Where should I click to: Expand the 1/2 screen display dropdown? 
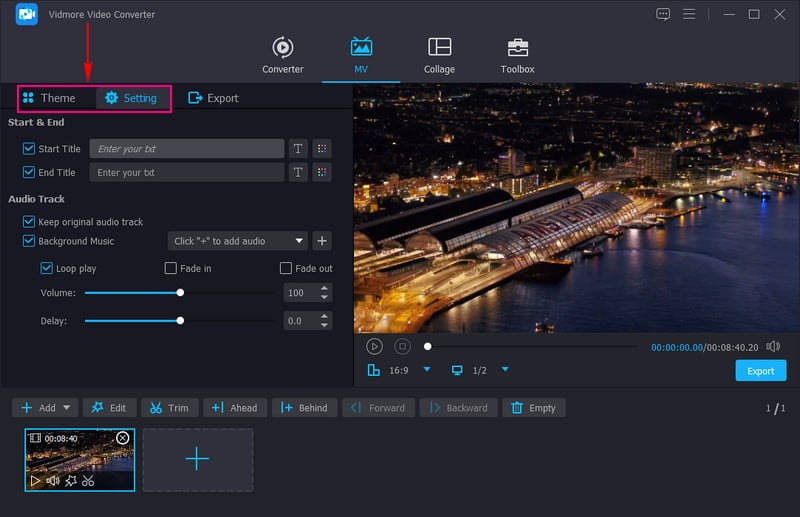pyautogui.click(x=505, y=370)
